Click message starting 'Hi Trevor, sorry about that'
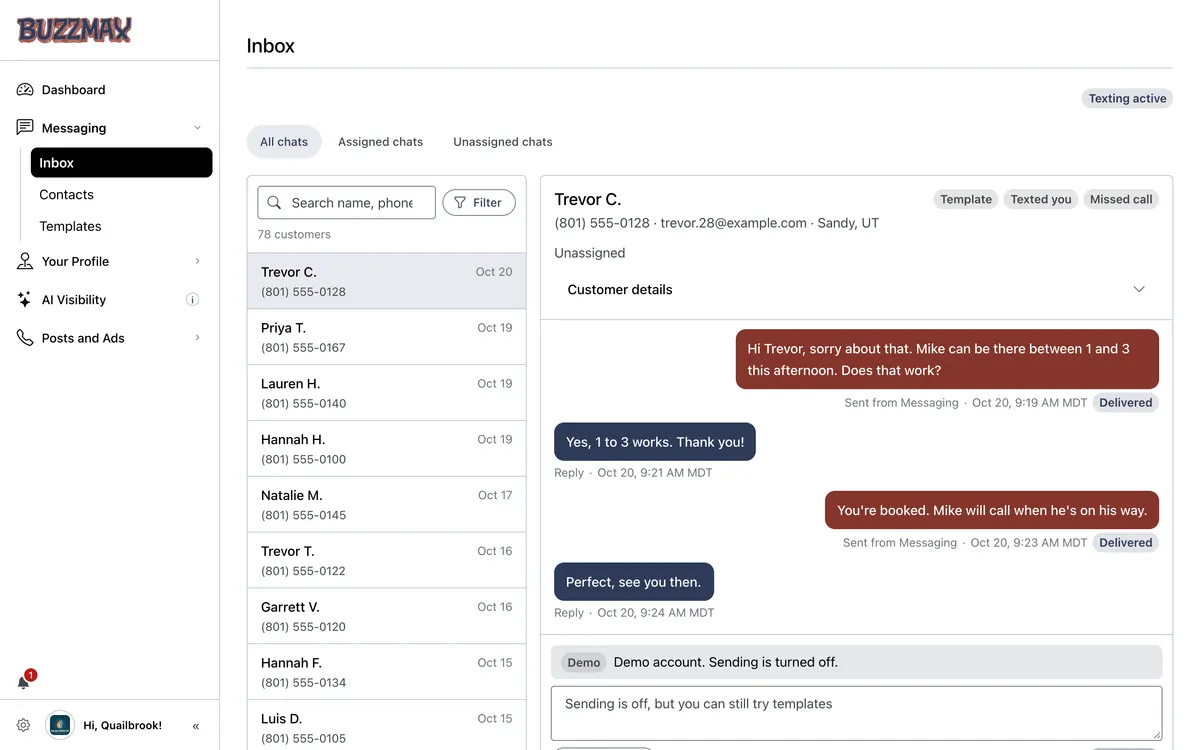The height and width of the screenshot is (750, 1200). (947, 359)
